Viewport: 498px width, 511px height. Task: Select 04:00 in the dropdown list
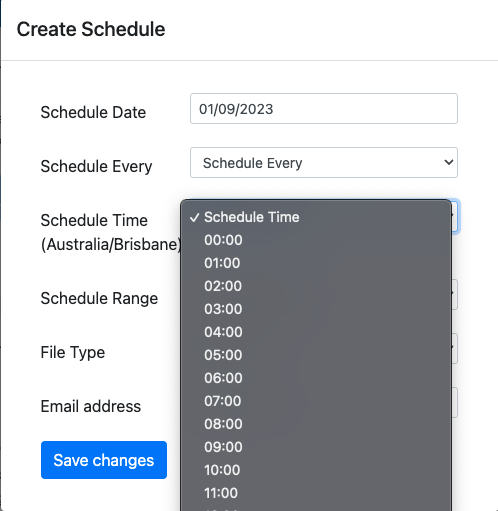316,332
